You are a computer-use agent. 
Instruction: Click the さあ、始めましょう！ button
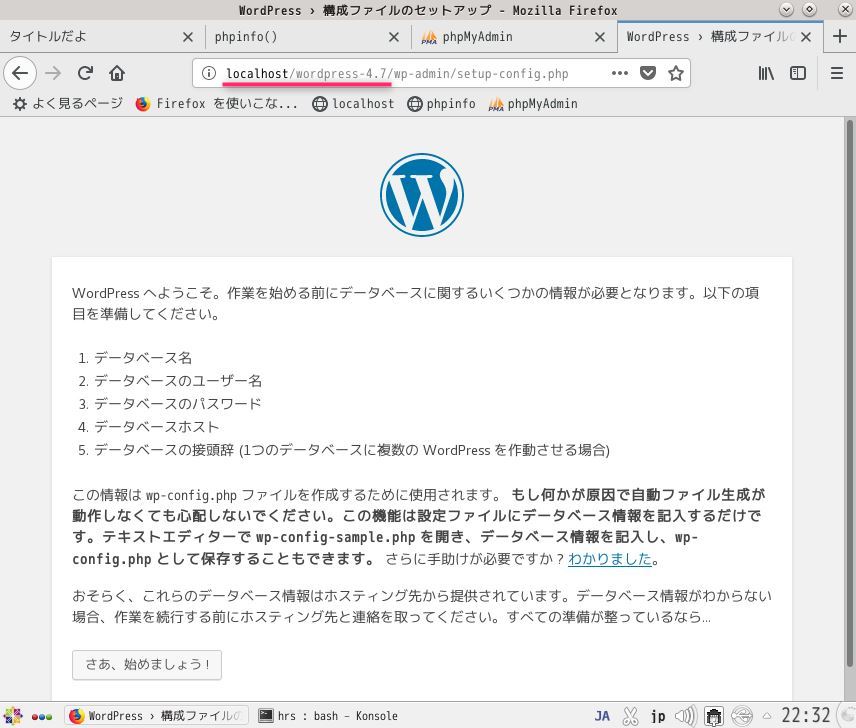(x=147, y=665)
